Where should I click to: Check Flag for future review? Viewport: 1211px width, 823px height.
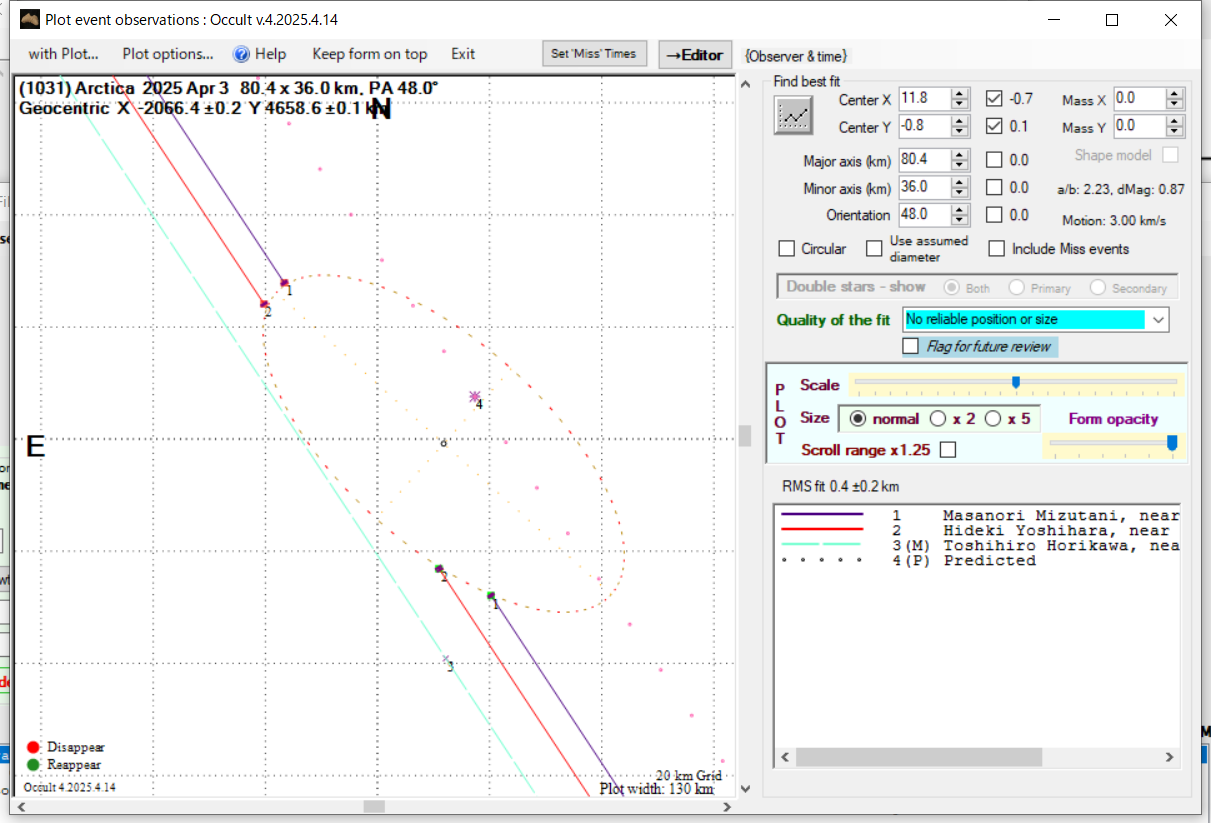[910, 346]
